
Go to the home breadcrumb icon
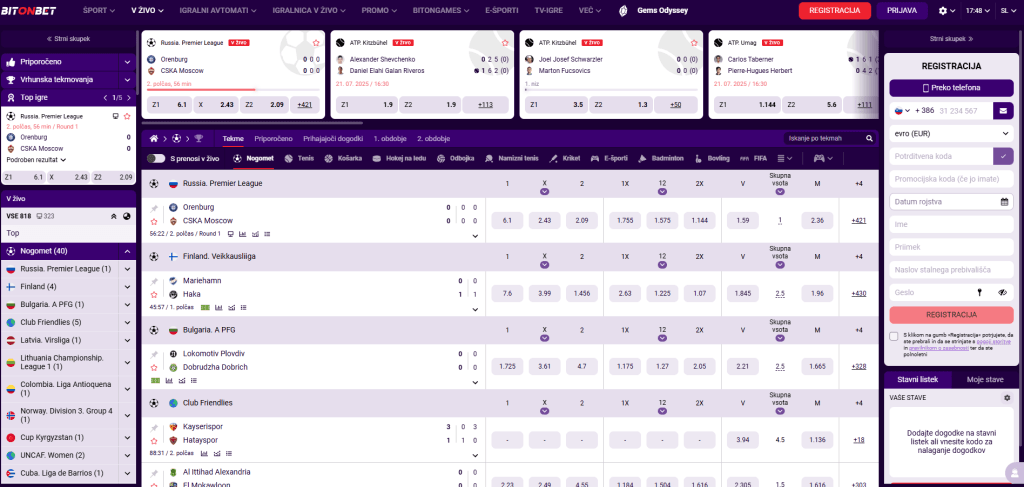pos(154,138)
